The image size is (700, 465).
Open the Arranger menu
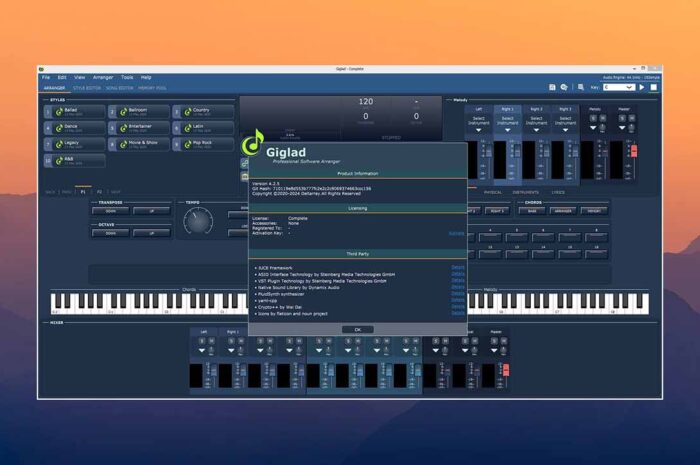pos(103,77)
